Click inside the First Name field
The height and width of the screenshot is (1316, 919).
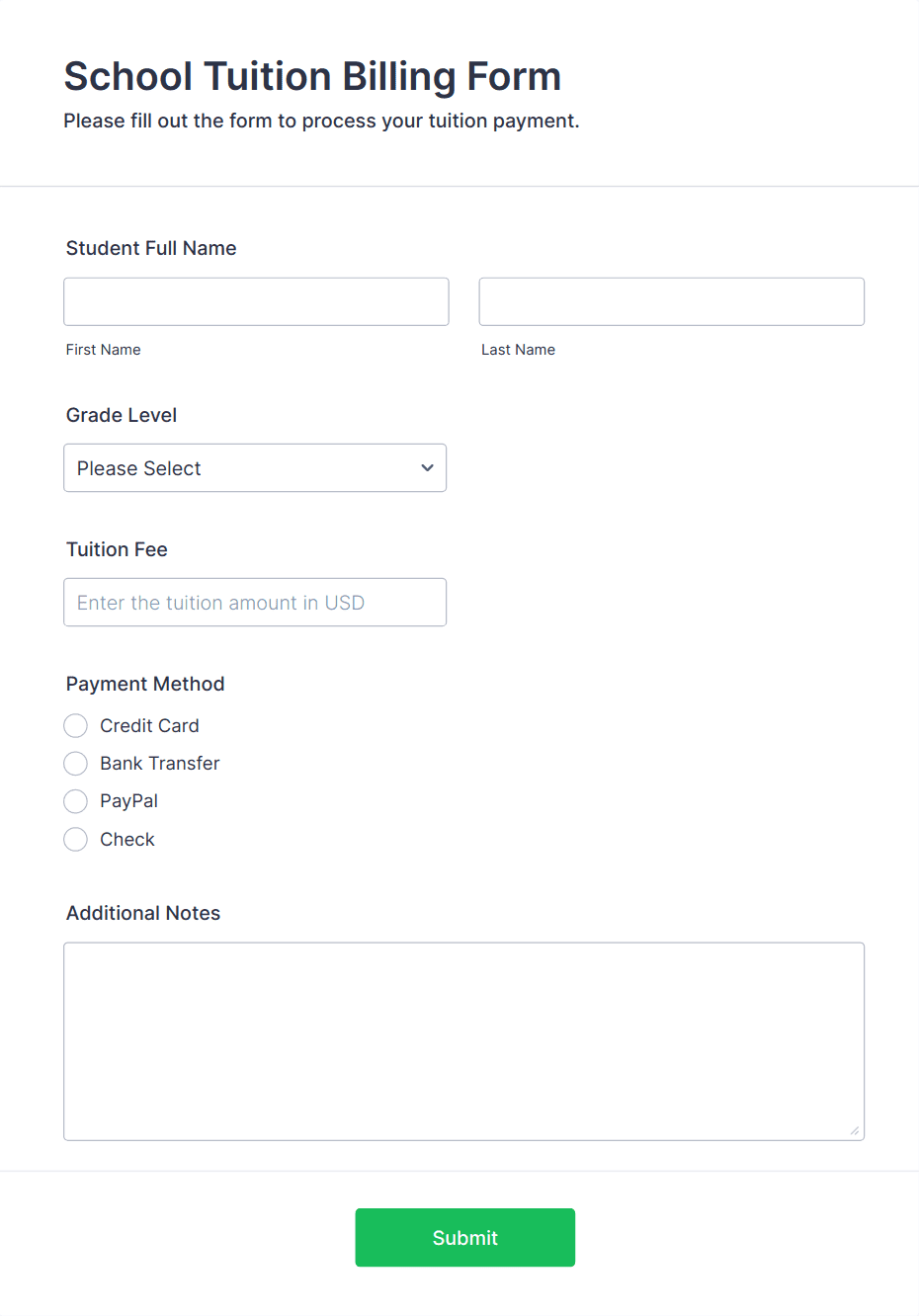click(255, 301)
